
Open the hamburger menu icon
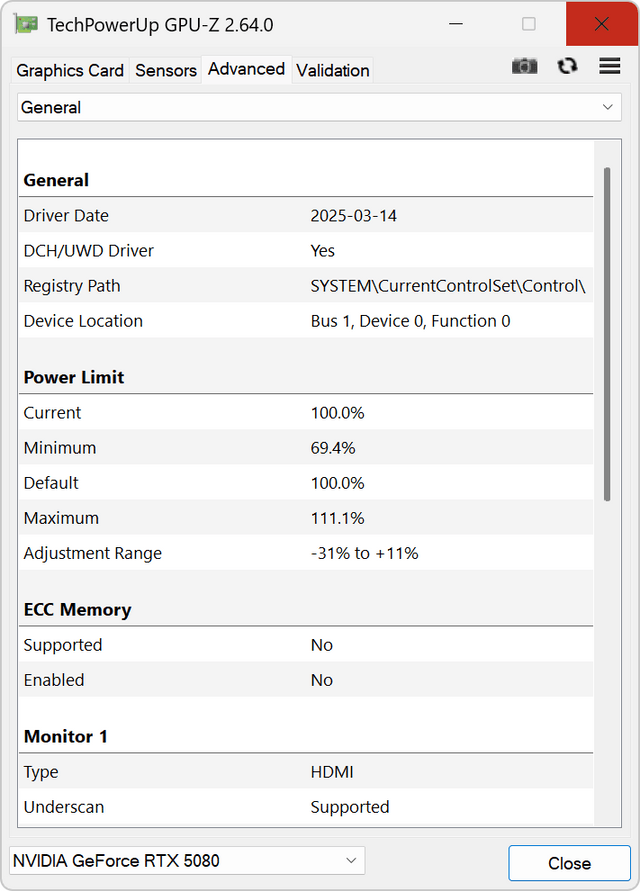tap(609, 66)
